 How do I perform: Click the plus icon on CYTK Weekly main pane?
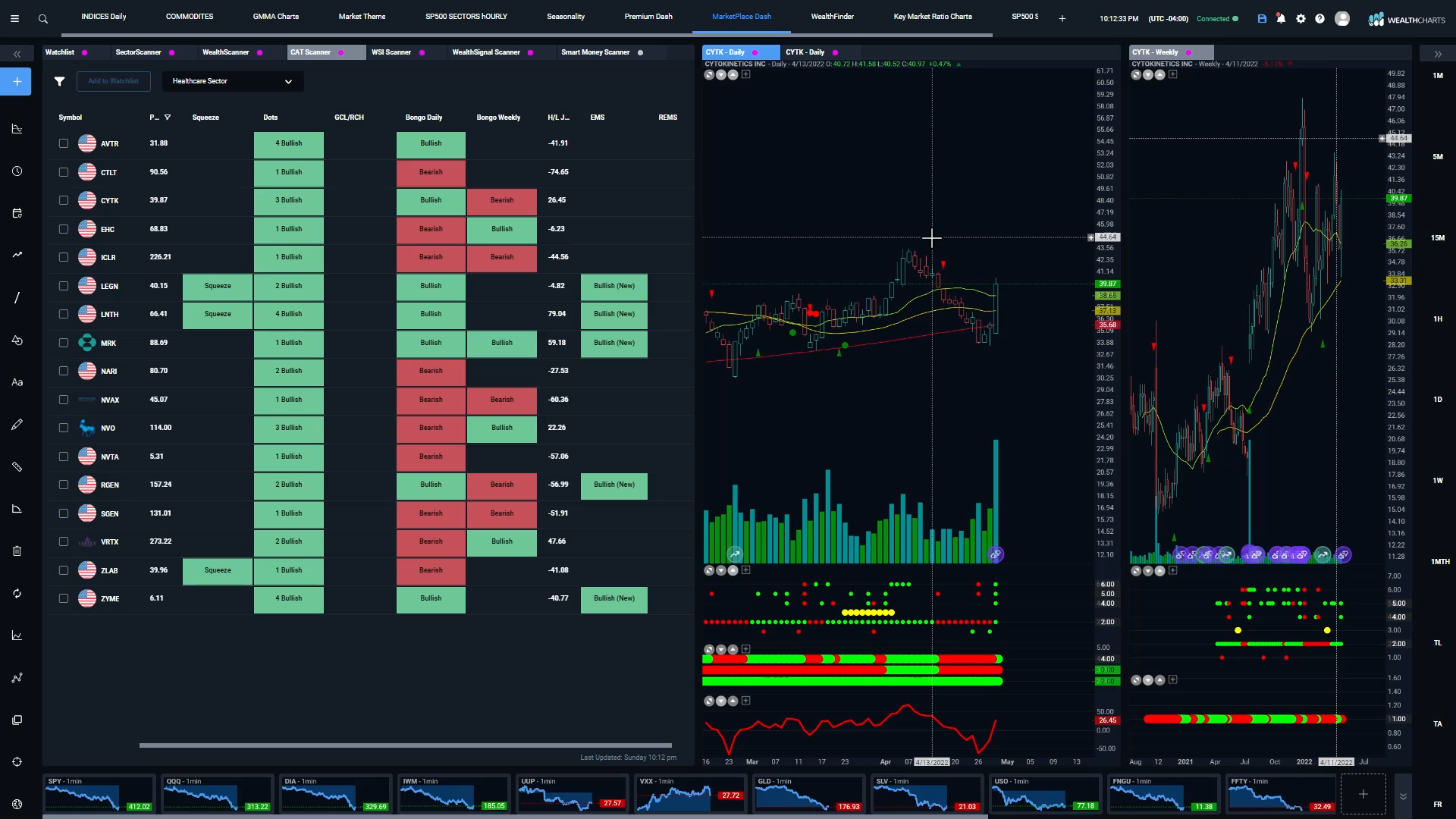pos(1172,74)
